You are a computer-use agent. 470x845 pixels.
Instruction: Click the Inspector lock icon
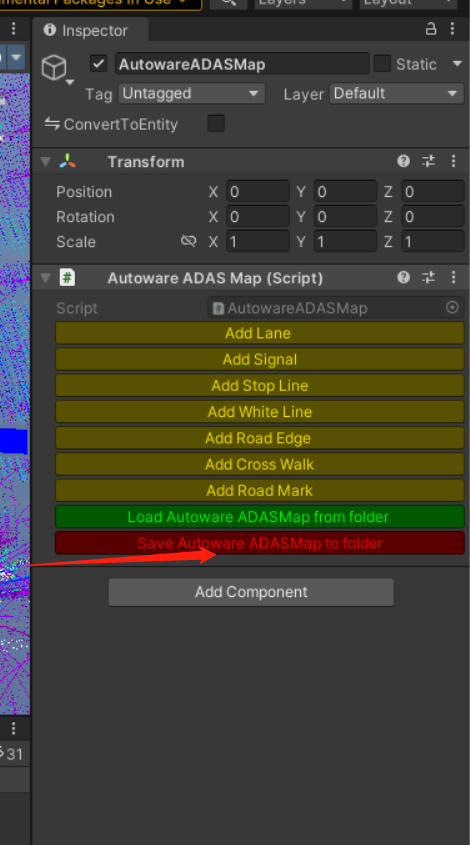(431, 29)
